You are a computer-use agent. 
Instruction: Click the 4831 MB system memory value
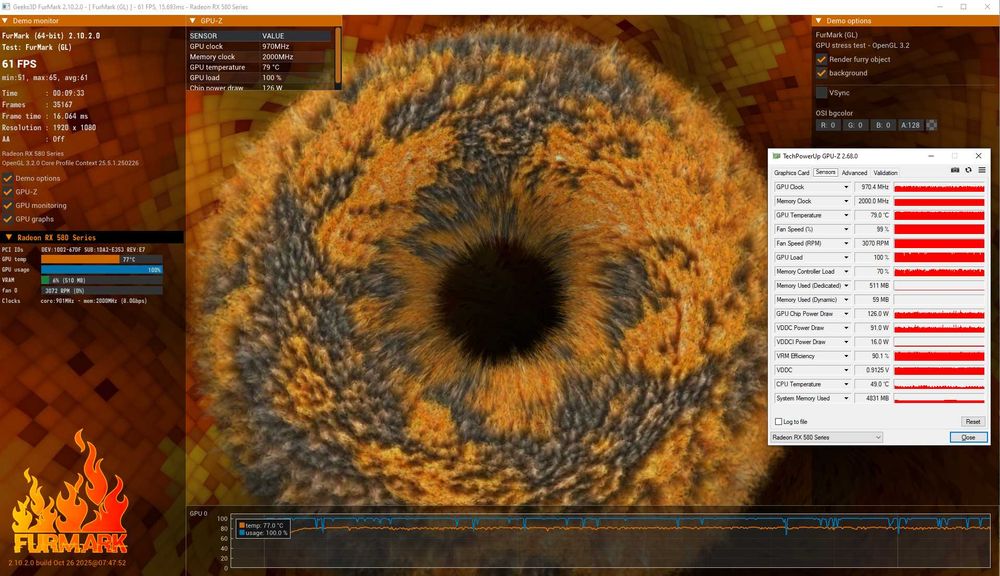click(872, 398)
